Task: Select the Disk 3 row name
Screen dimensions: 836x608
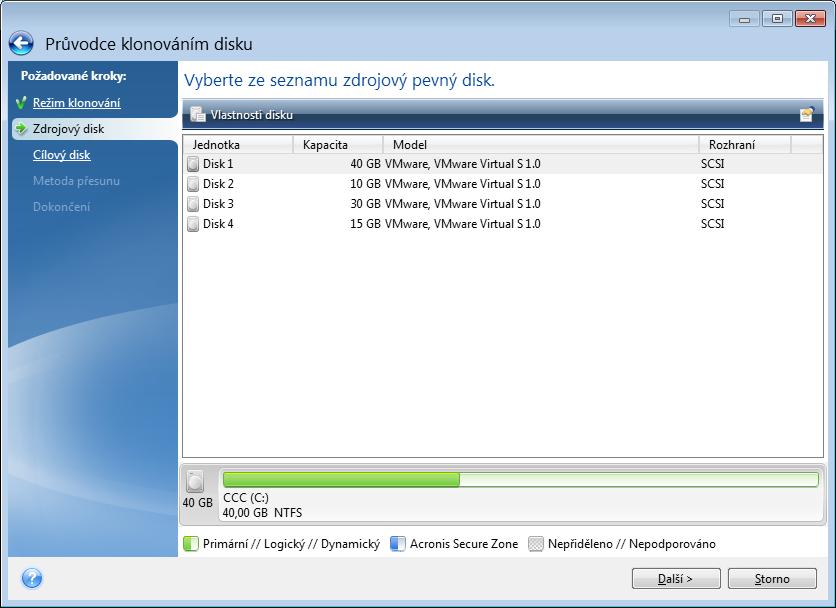Action: point(218,204)
